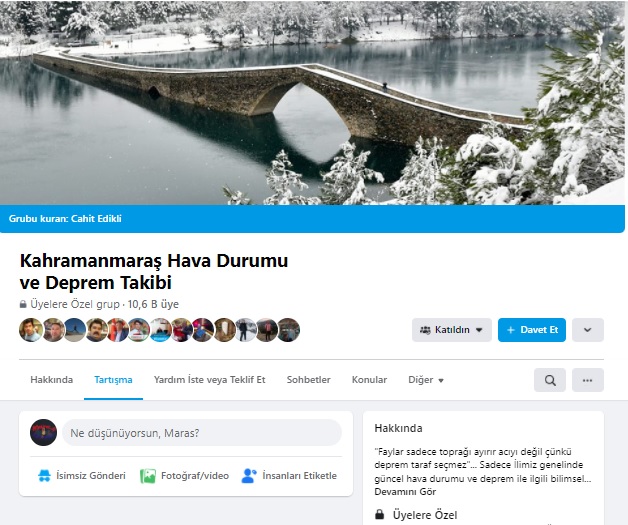Click the İnsanları Etiketle tag people icon
This screenshot has height=525, width=628.
click(x=249, y=475)
